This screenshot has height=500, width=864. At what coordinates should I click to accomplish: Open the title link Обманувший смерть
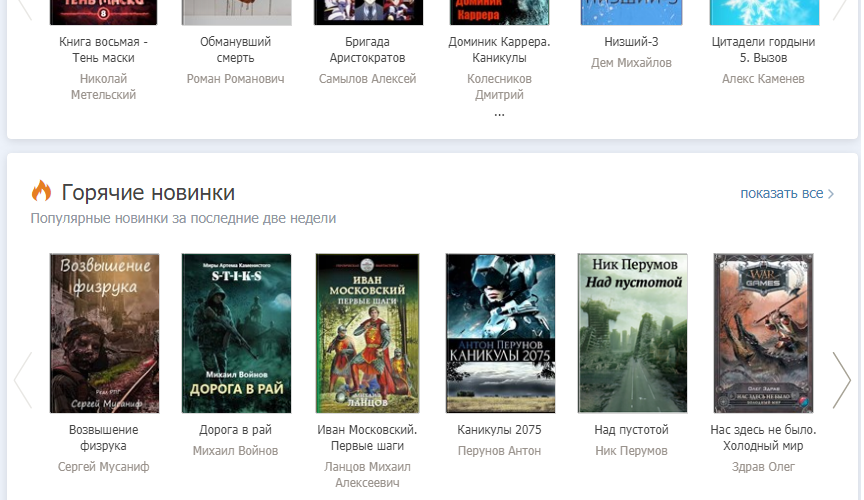236,50
